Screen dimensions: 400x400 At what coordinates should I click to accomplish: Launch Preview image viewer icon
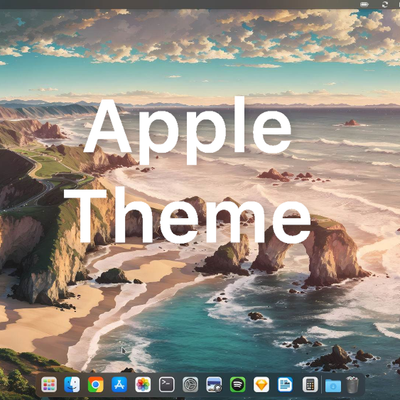tap(214, 385)
